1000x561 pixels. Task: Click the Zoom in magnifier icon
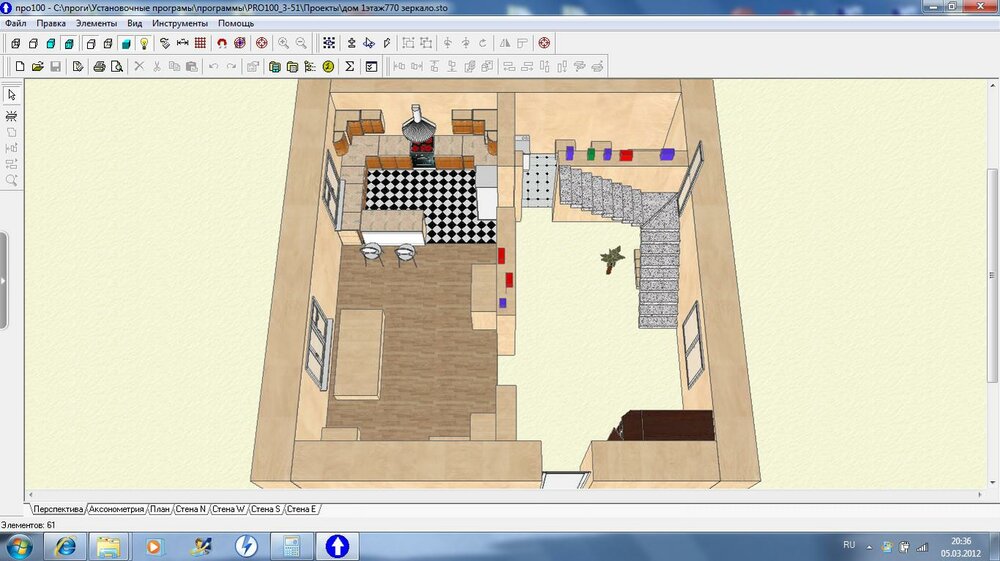coord(283,43)
